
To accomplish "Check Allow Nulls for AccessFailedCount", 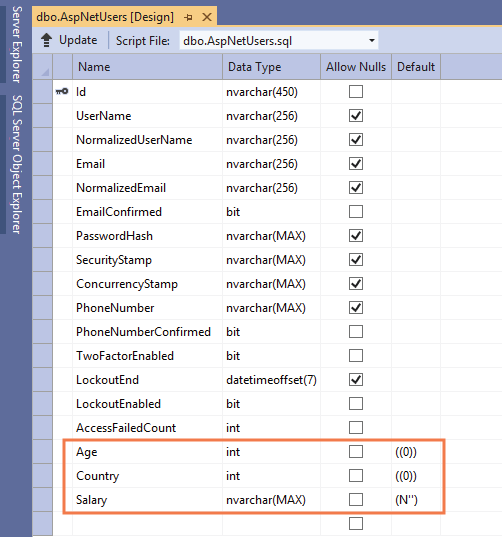I will [356, 427].
